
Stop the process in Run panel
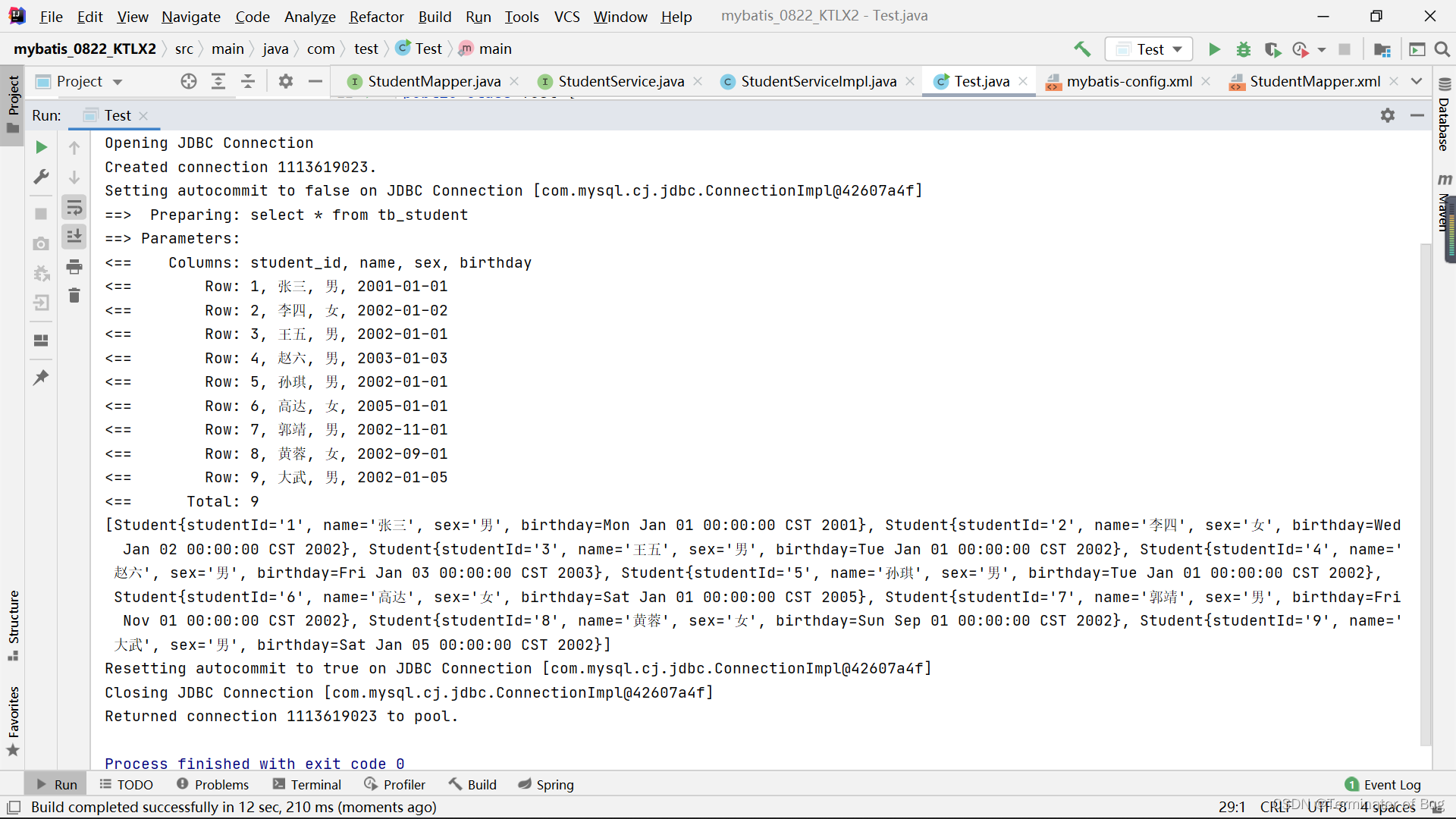(x=42, y=214)
